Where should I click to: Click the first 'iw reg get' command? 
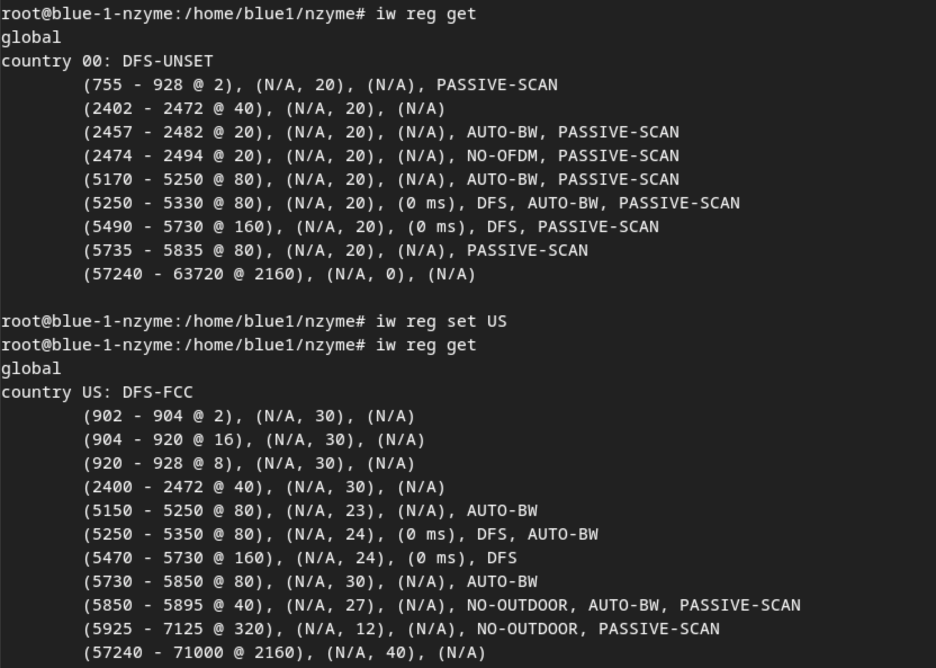pyautogui.click(x=426, y=13)
